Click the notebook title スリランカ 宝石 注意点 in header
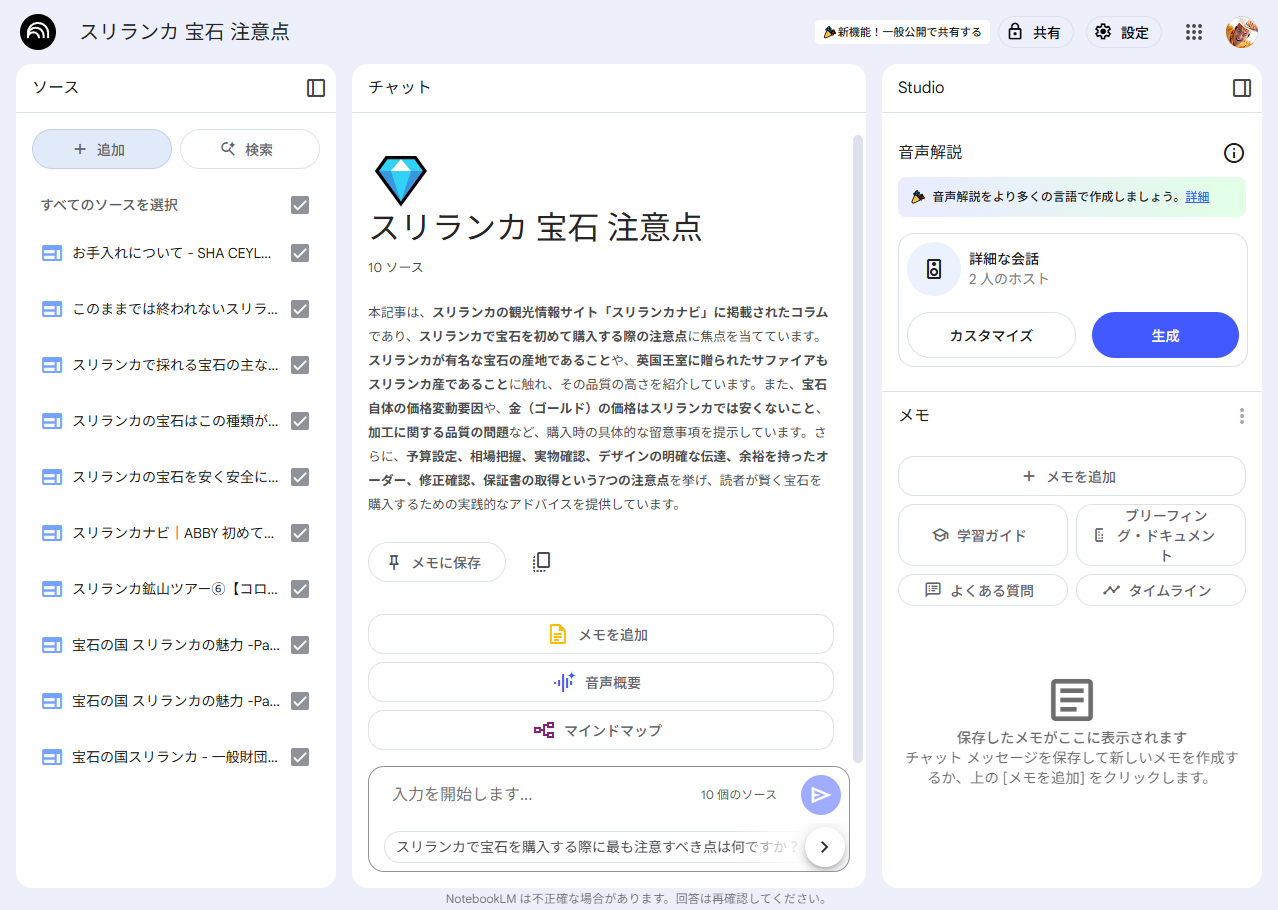1278x910 pixels. click(185, 32)
